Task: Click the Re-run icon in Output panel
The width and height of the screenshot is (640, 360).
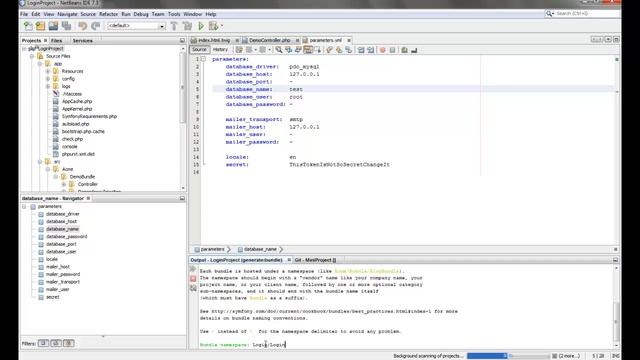Action: coord(193,269)
